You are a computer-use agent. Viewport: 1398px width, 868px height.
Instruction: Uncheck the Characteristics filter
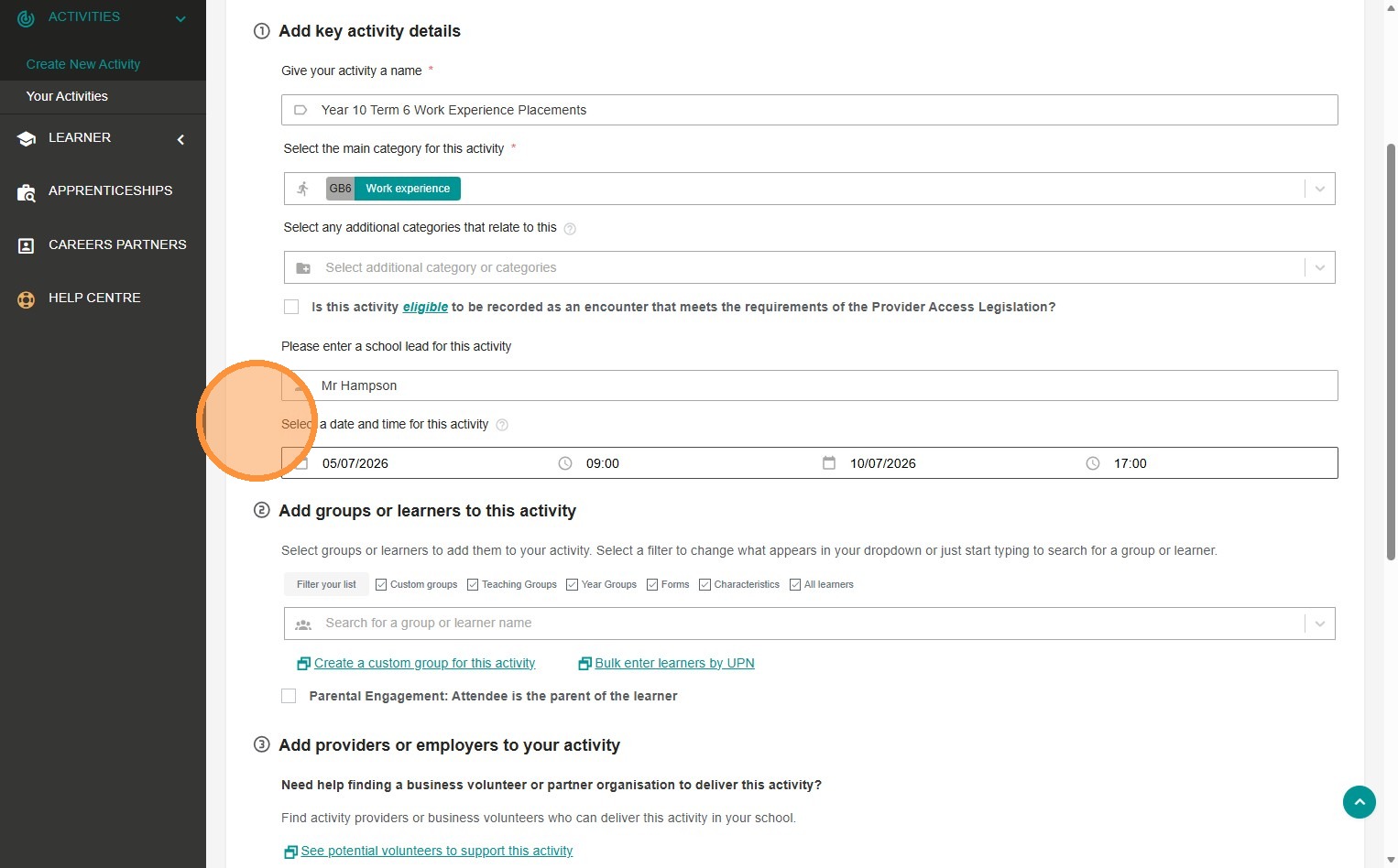tap(704, 584)
